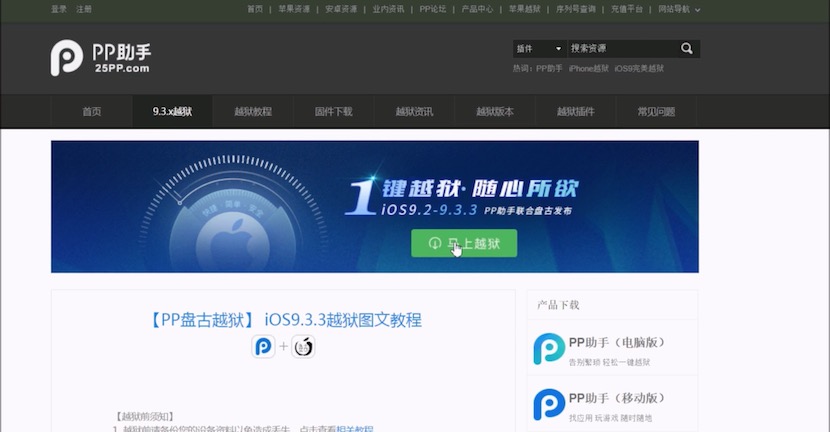The image size is (830, 432).
Task: Click hot word iPhone越狱
Action: click(x=589, y=68)
